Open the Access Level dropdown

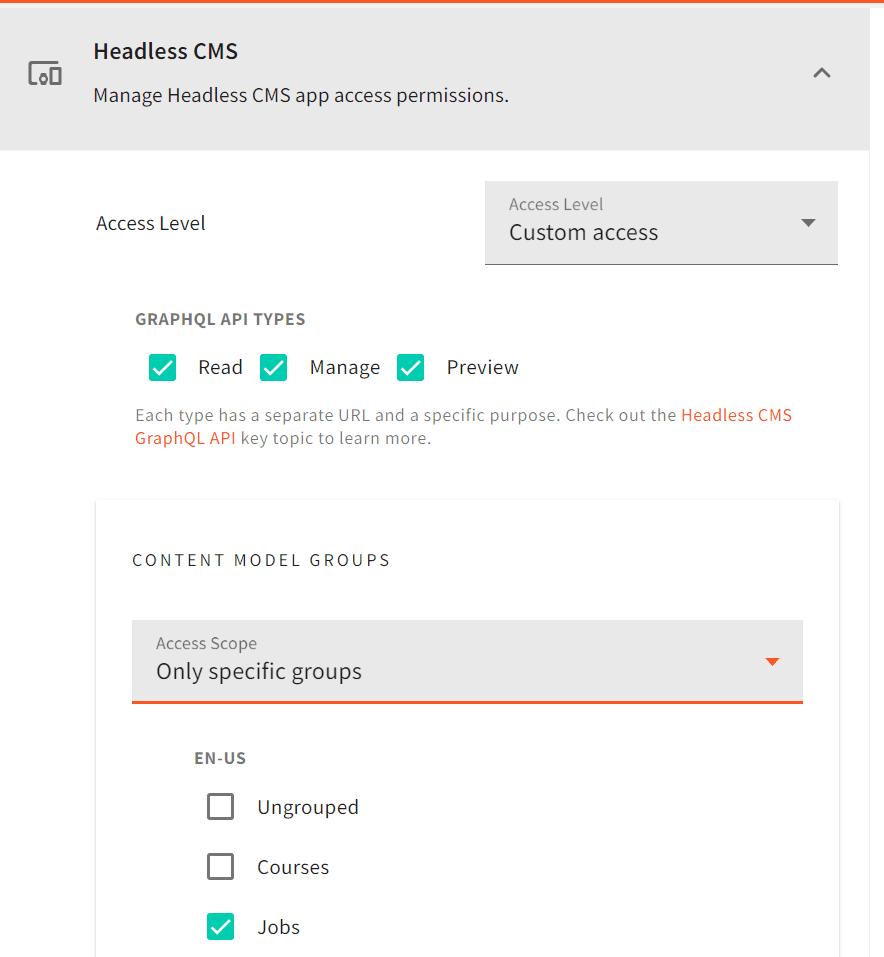coord(661,223)
